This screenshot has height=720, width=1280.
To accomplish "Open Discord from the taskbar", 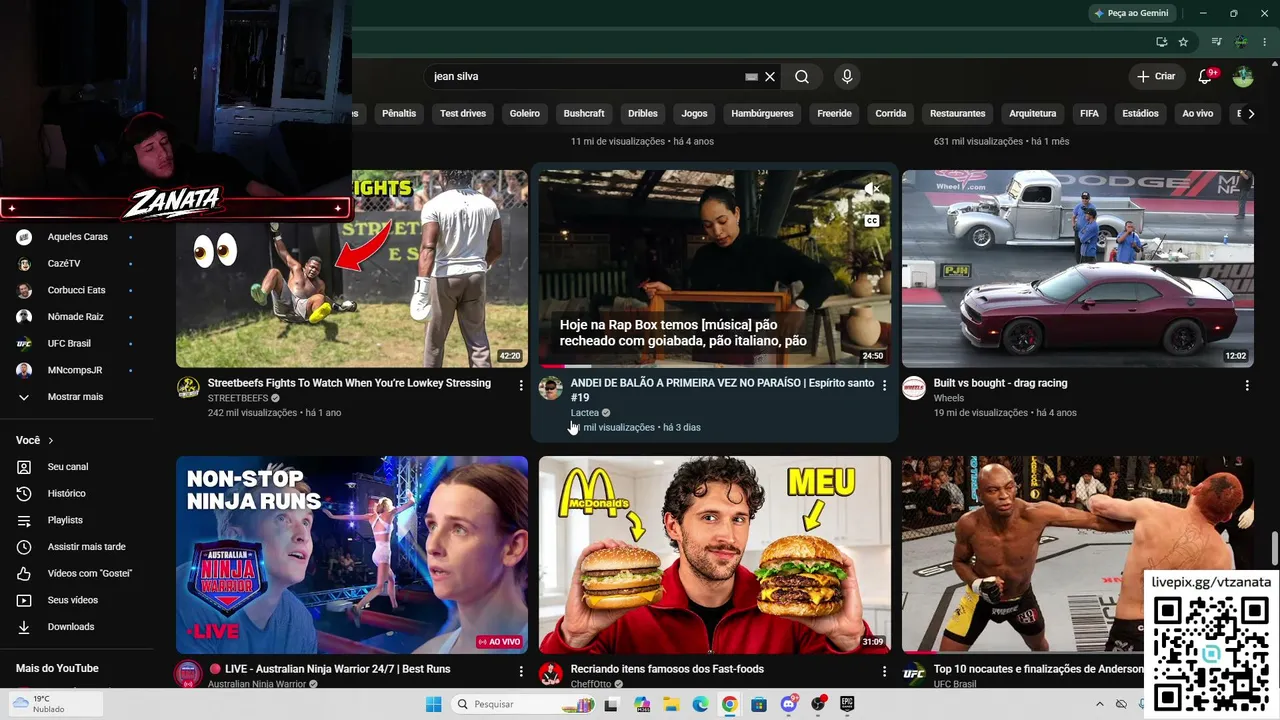I will coord(789,704).
